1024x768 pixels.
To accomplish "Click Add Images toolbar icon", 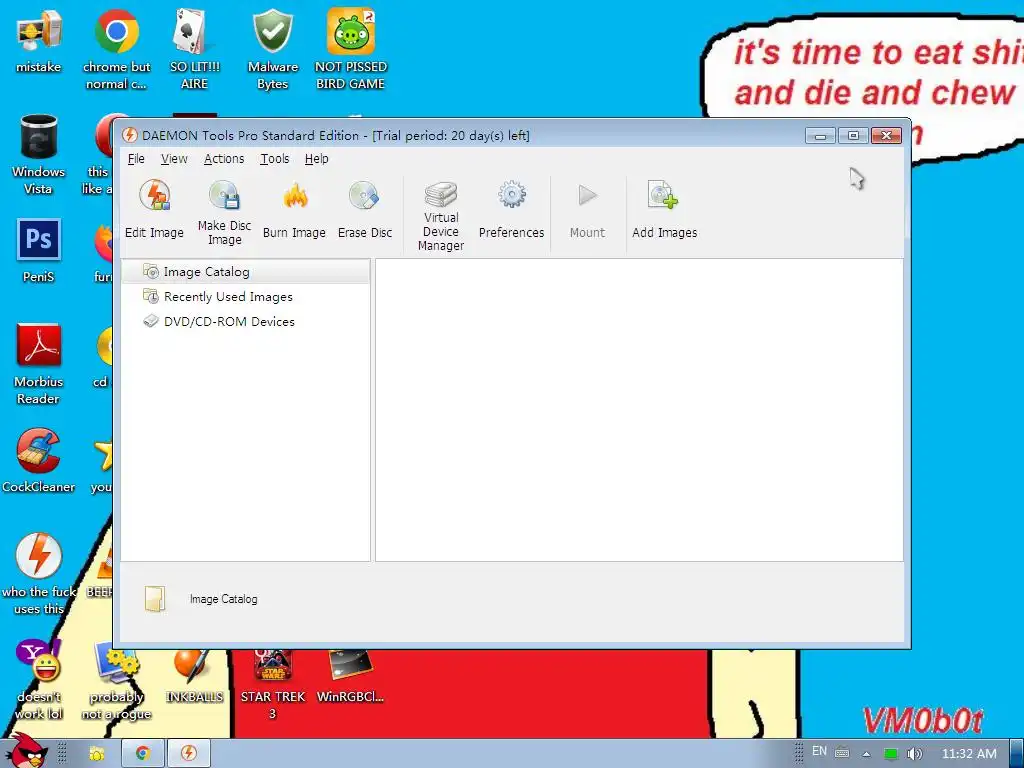I will click(663, 195).
